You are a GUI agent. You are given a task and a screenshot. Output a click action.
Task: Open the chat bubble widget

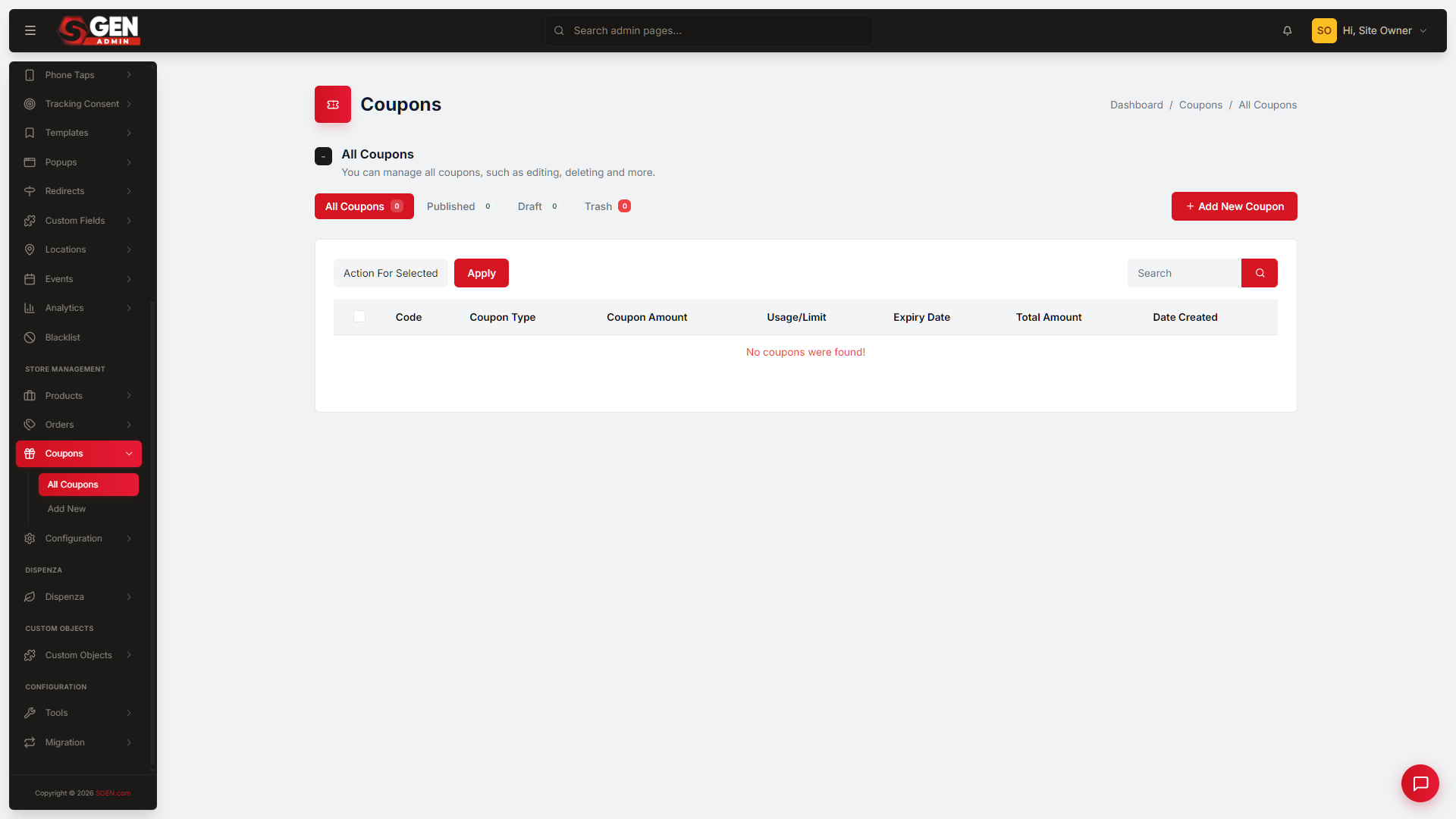pos(1420,783)
